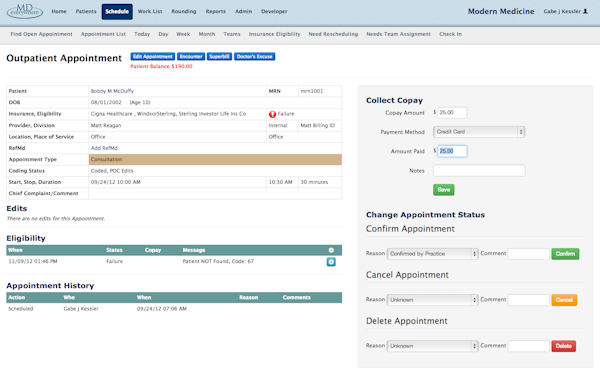Open patient Bobby M McDuffy link
This screenshot has height=373, width=600.
[112, 91]
